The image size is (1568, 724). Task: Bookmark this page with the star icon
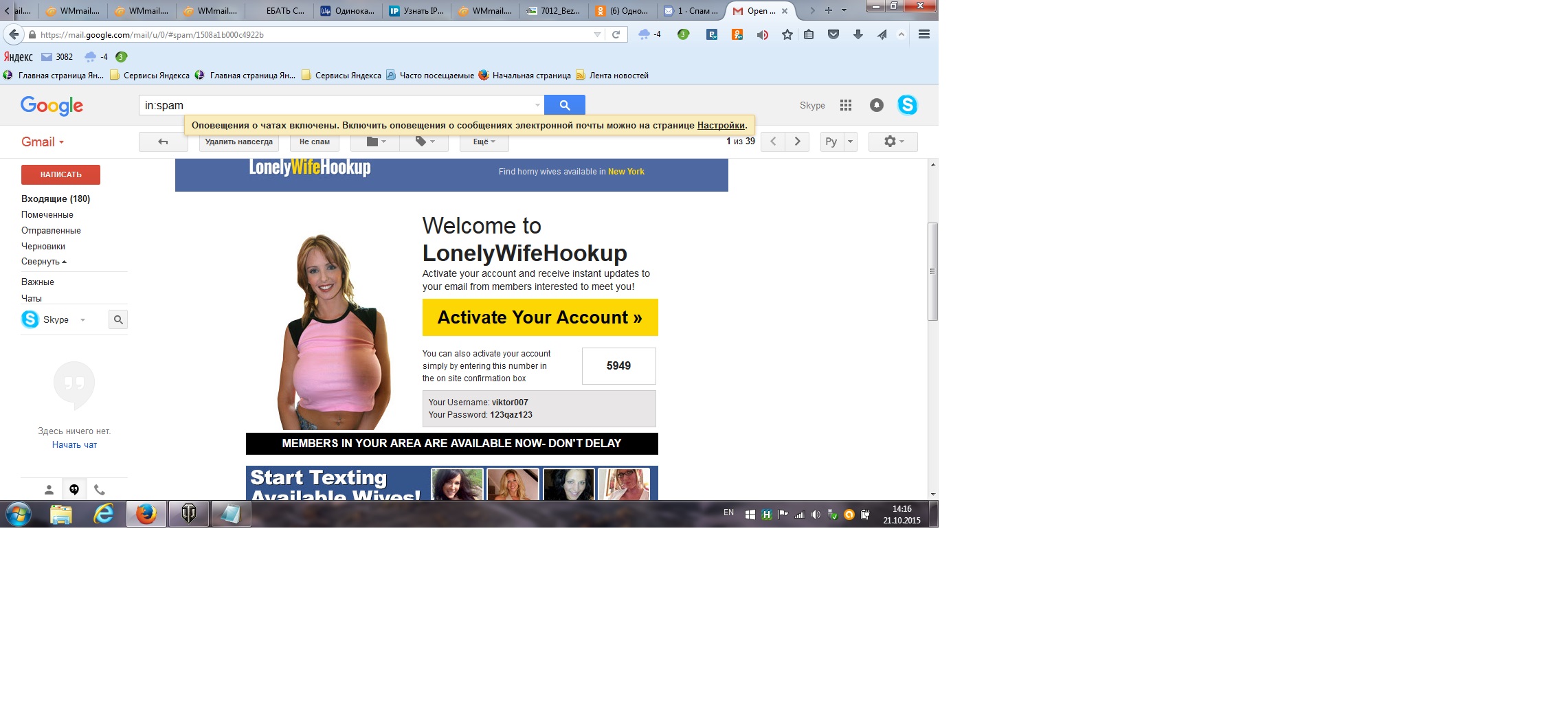pyautogui.click(x=787, y=34)
